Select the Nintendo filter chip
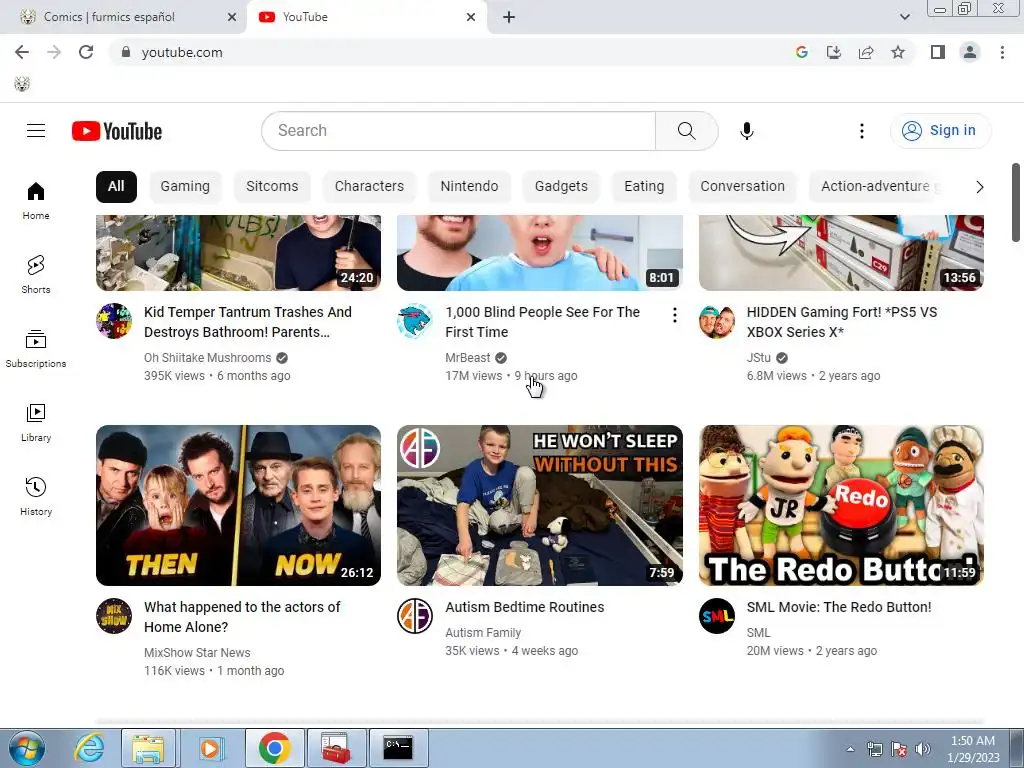Viewport: 1024px width, 768px height. coord(469,187)
